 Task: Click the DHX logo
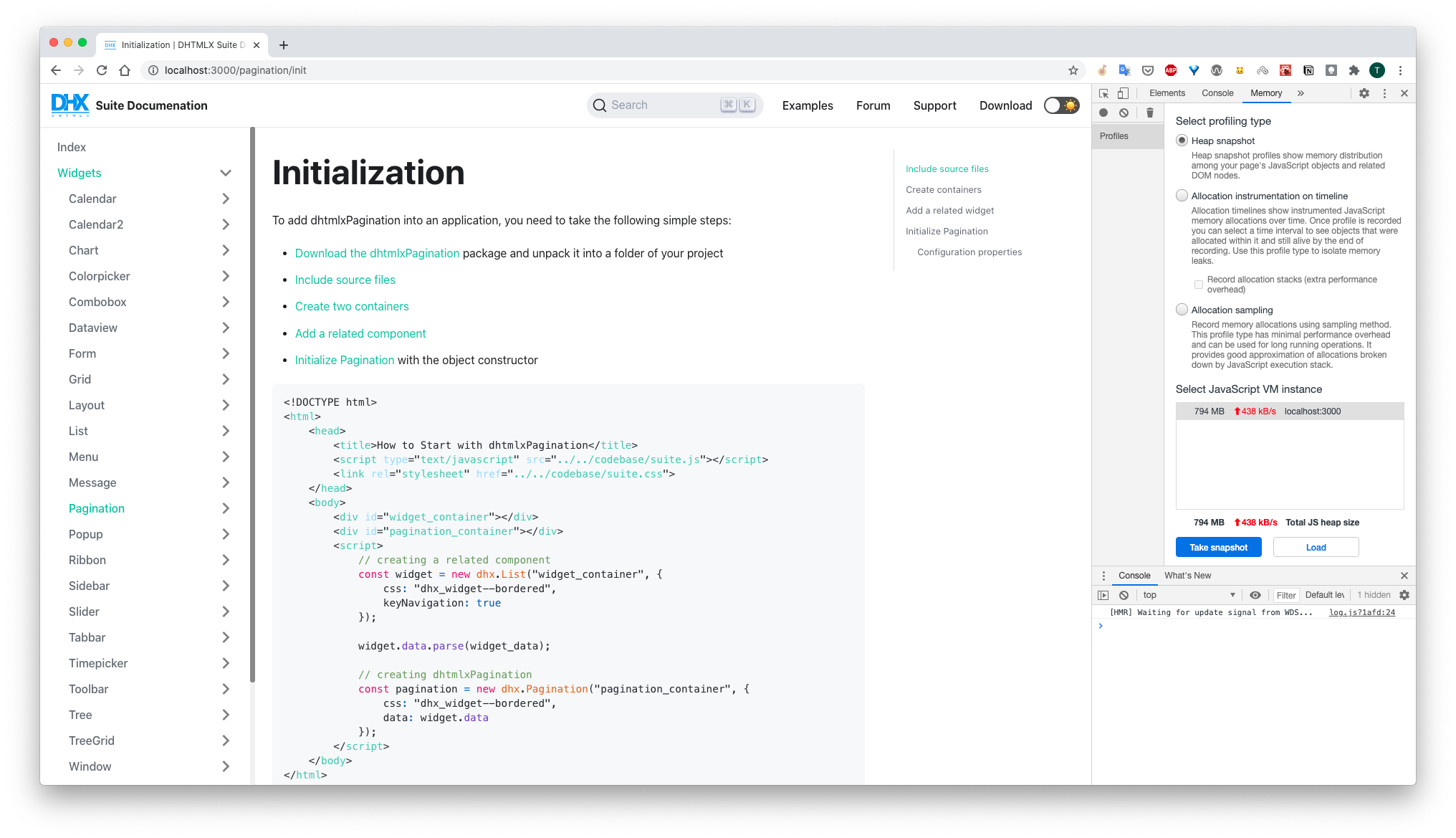(x=70, y=105)
